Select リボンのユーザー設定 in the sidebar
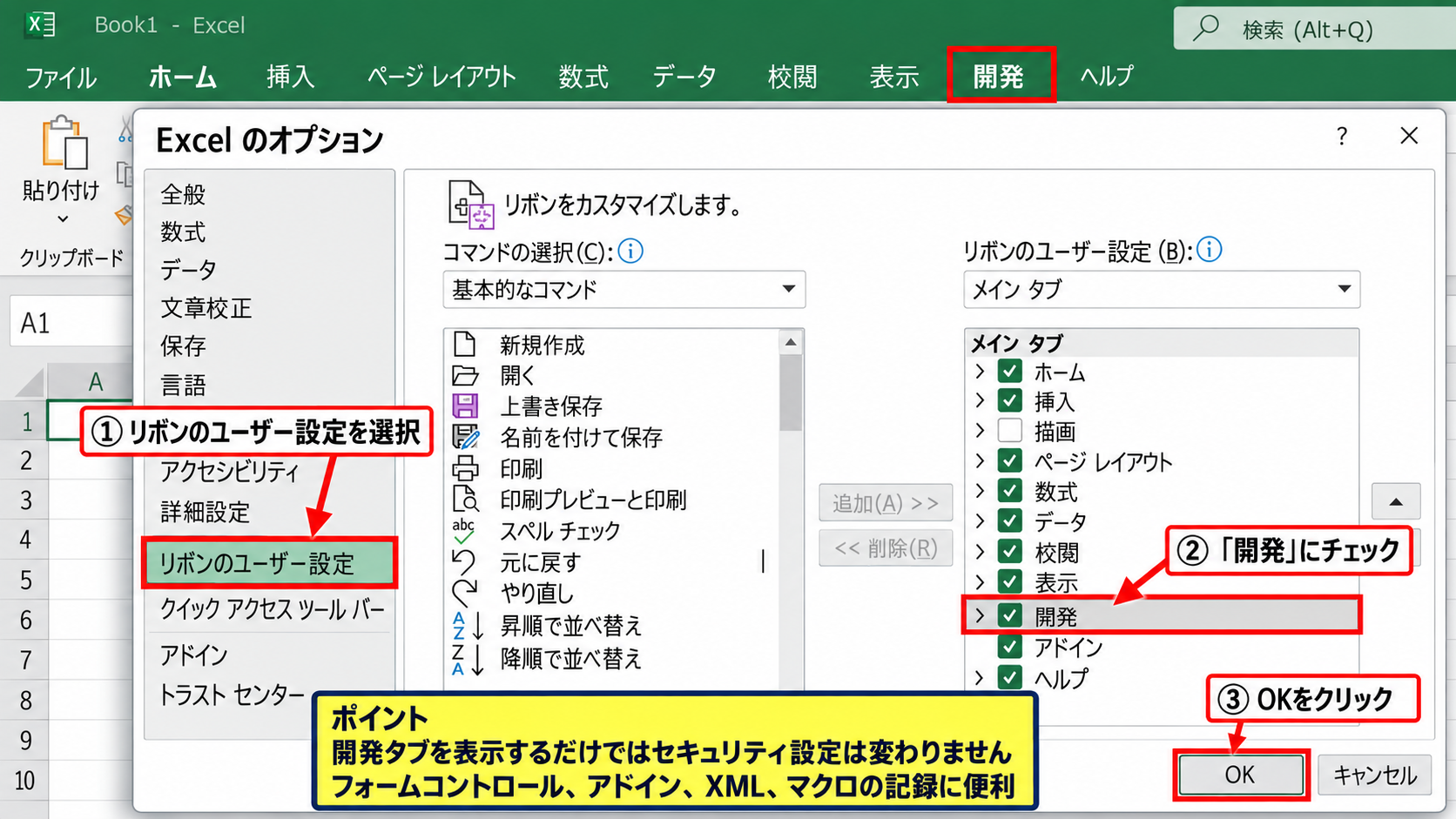 click(x=269, y=563)
